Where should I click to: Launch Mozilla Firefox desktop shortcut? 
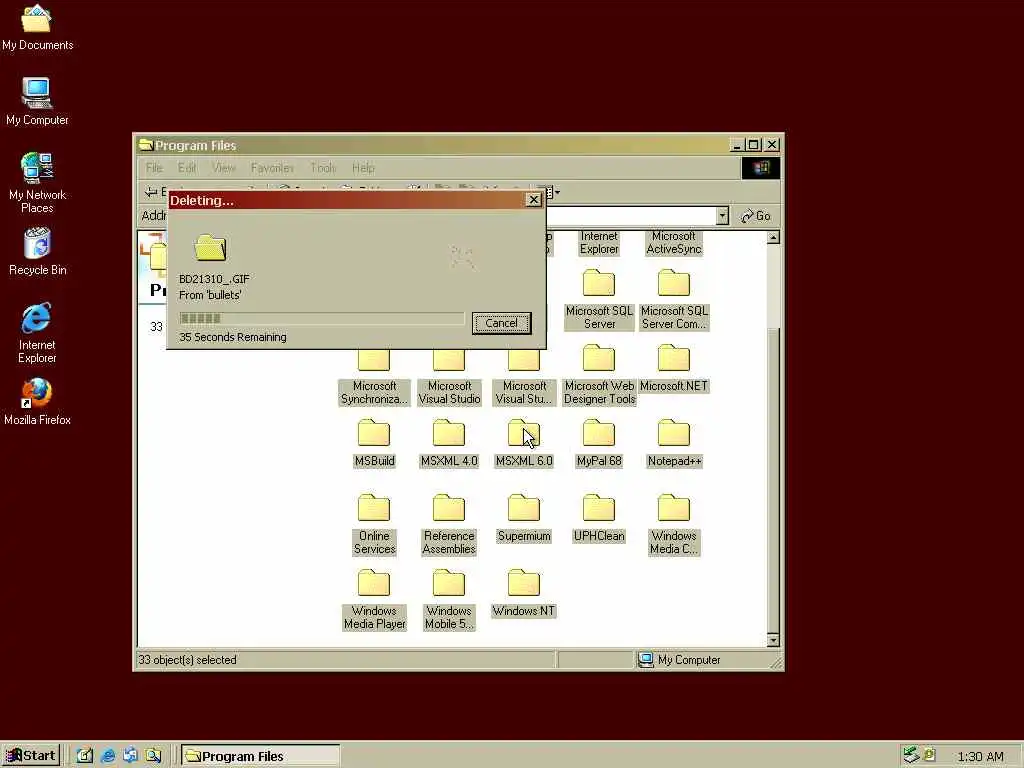point(37,402)
